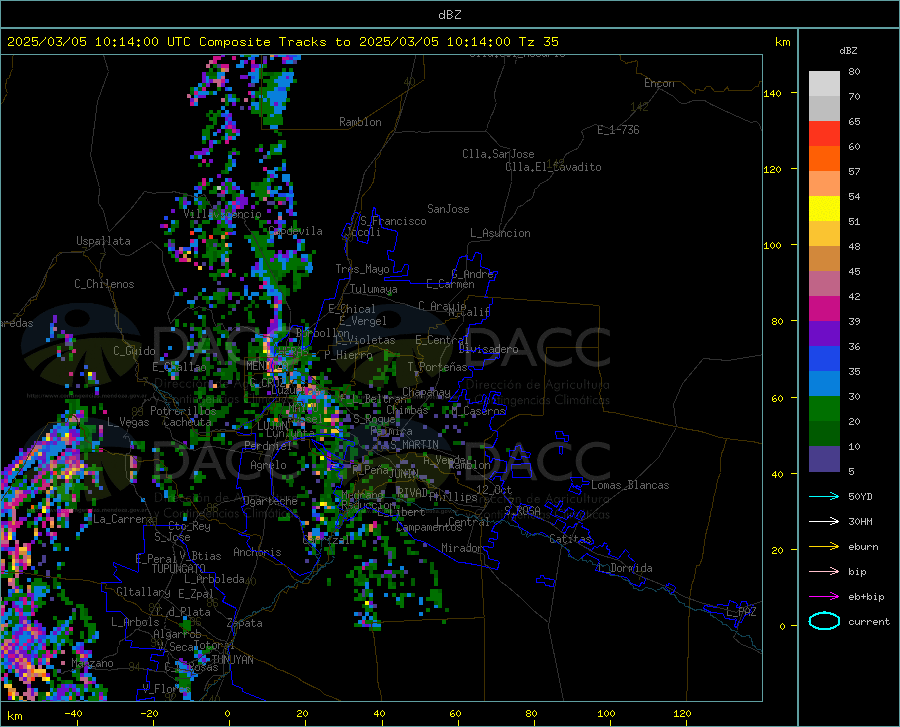Click the pink bip arrow symbol
This screenshot has height=727, width=900.
pos(824,572)
